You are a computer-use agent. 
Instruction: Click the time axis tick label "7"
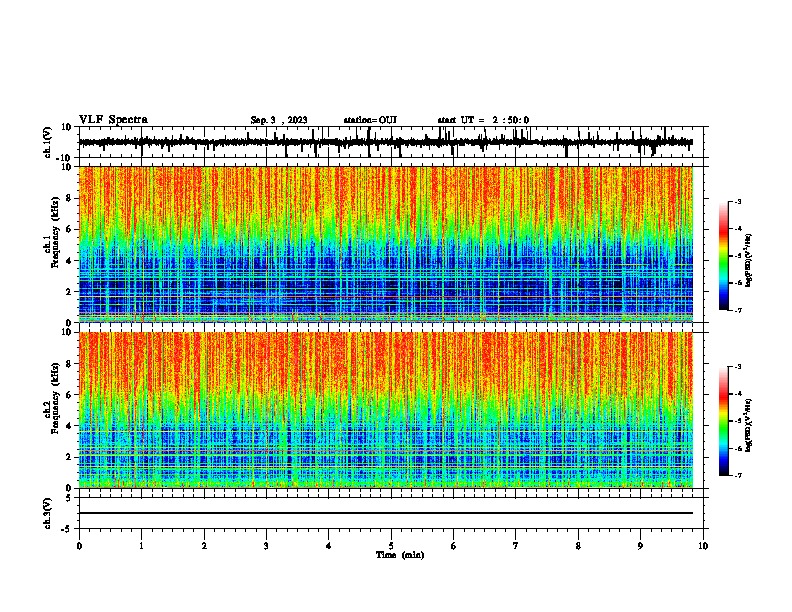click(x=515, y=546)
